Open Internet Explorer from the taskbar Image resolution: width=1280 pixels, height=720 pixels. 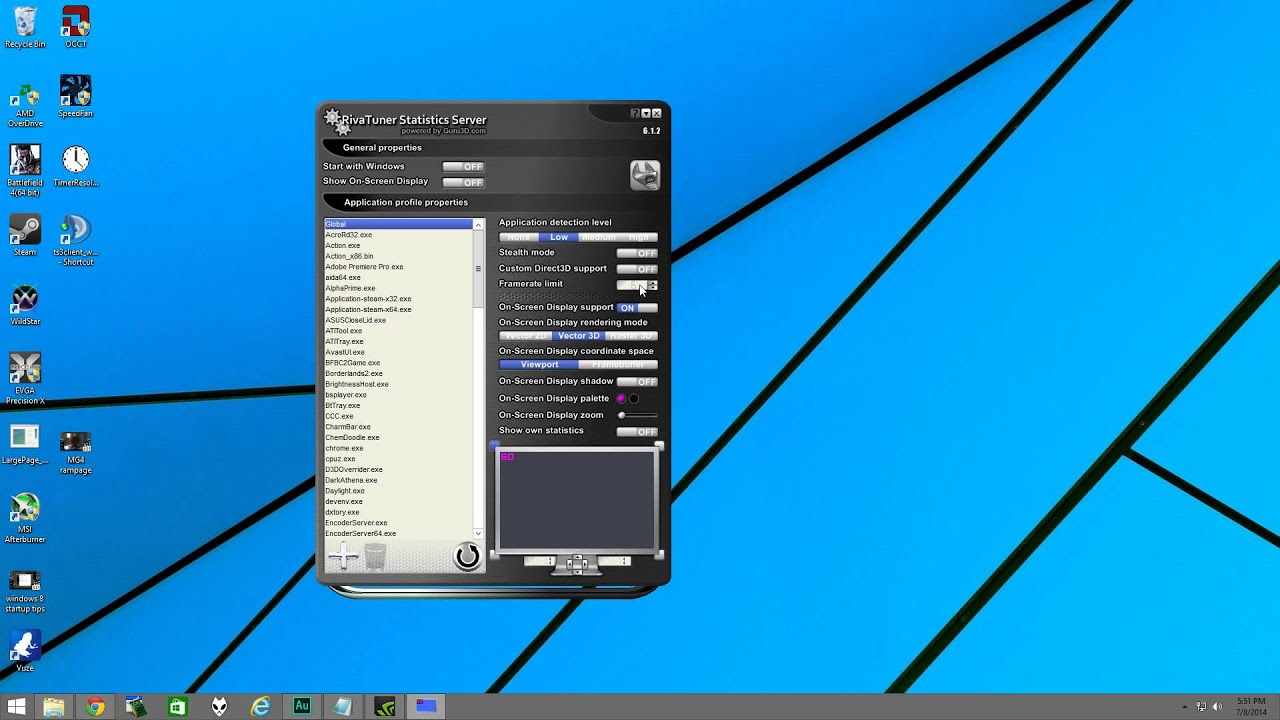point(260,707)
